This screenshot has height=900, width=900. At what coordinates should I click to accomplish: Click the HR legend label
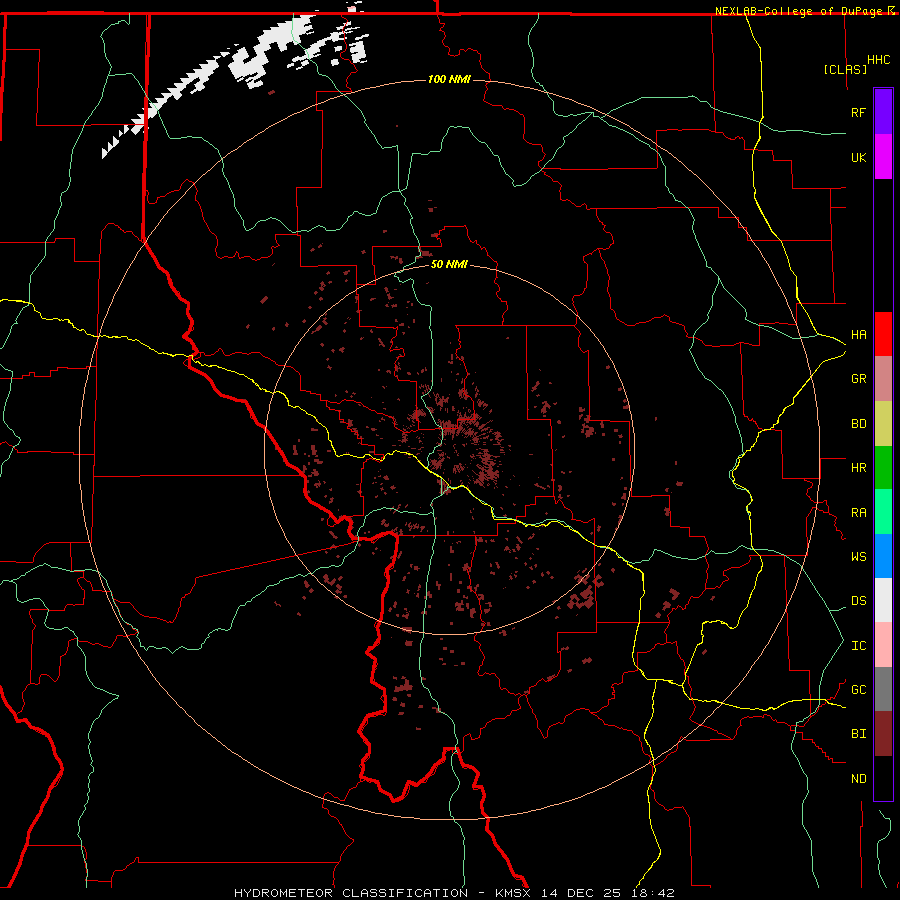[x=858, y=467]
